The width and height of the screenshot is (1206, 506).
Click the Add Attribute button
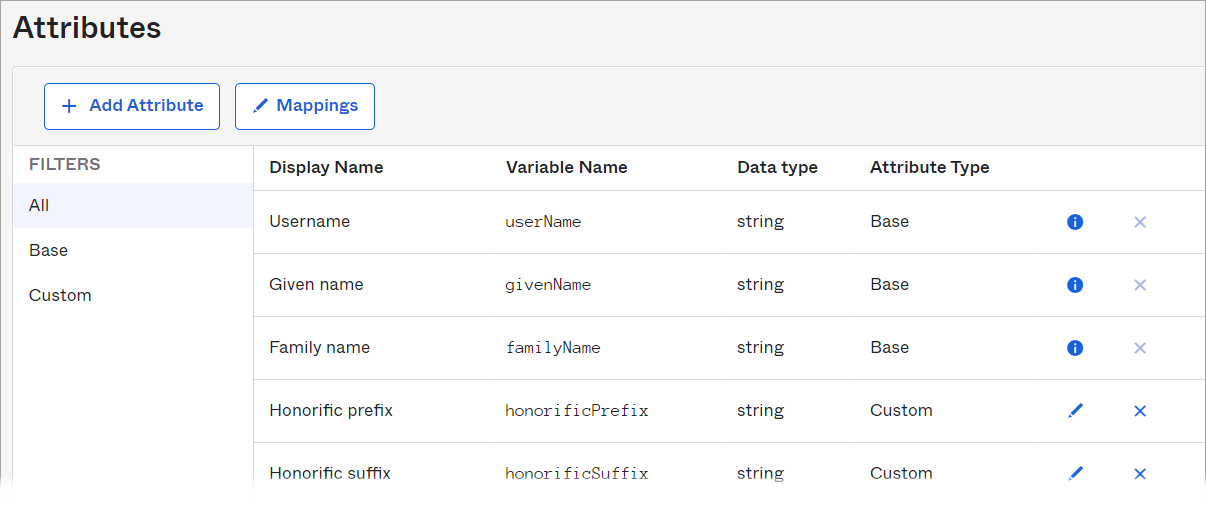tap(132, 106)
